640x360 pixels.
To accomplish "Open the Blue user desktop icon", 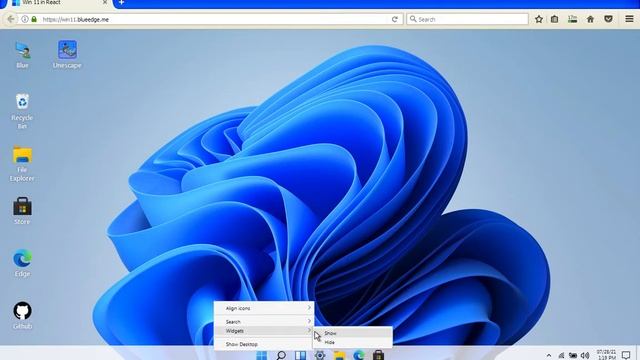I will 22,55.
